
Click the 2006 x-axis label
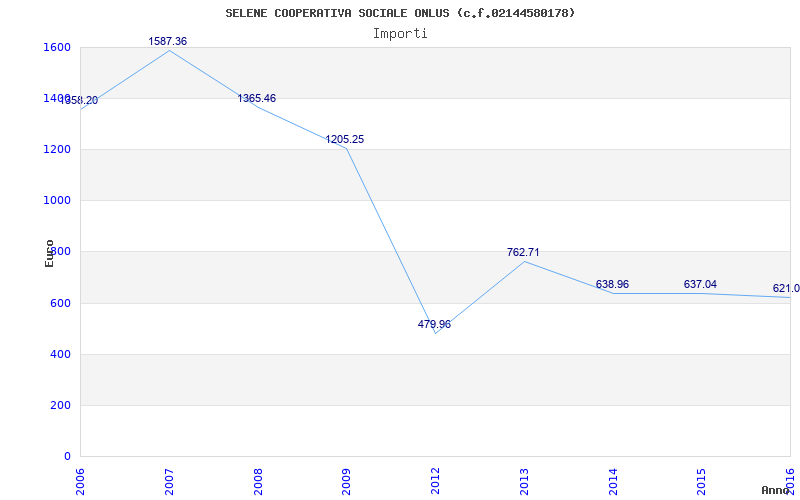(80, 482)
